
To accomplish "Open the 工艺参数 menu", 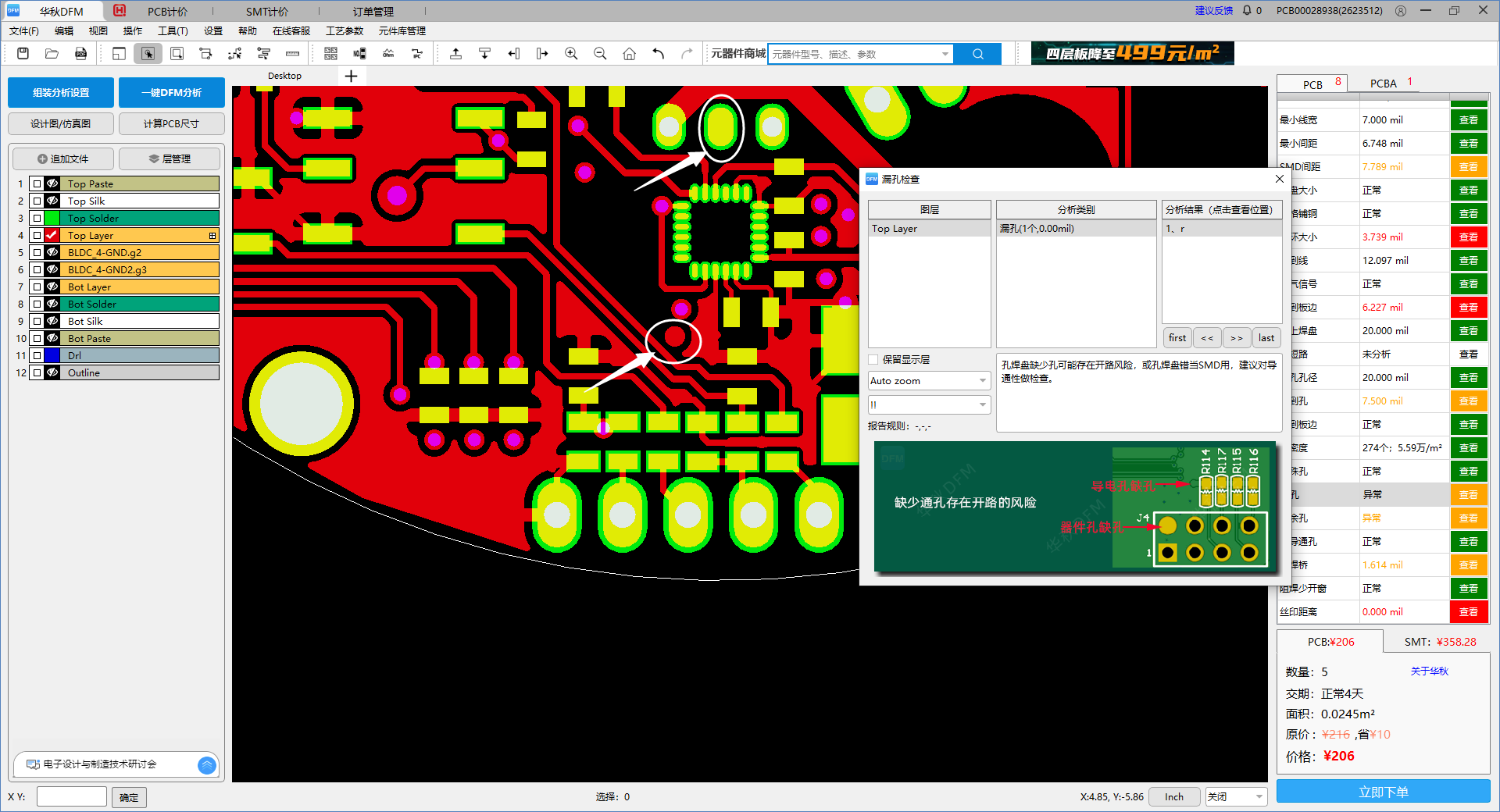I will point(345,31).
